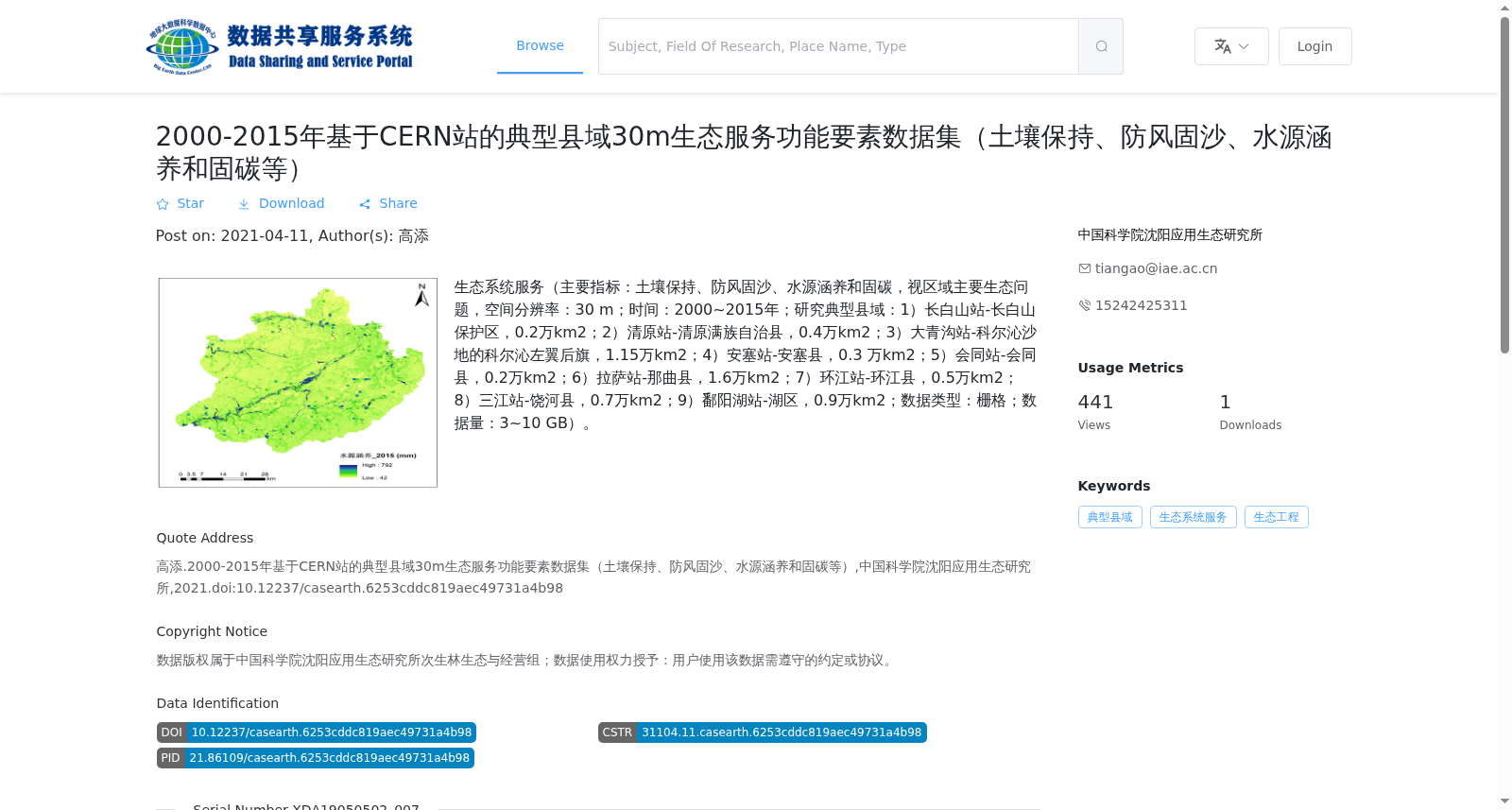This screenshot has height=810, width=1512.
Task: Click the Copyright Notice heading
Action: coord(212,631)
